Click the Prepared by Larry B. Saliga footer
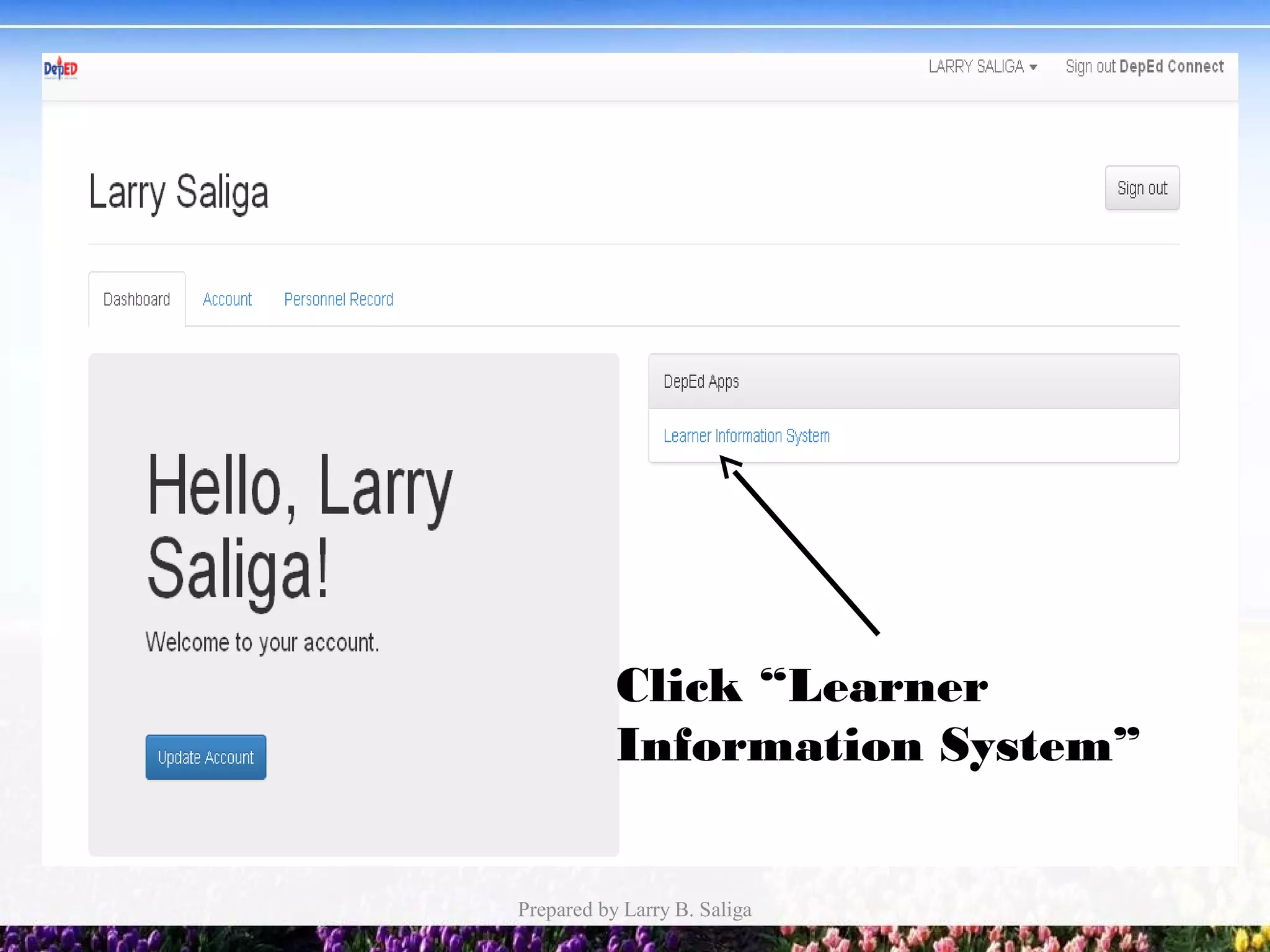Image resolution: width=1270 pixels, height=952 pixels. click(x=634, y=909)
